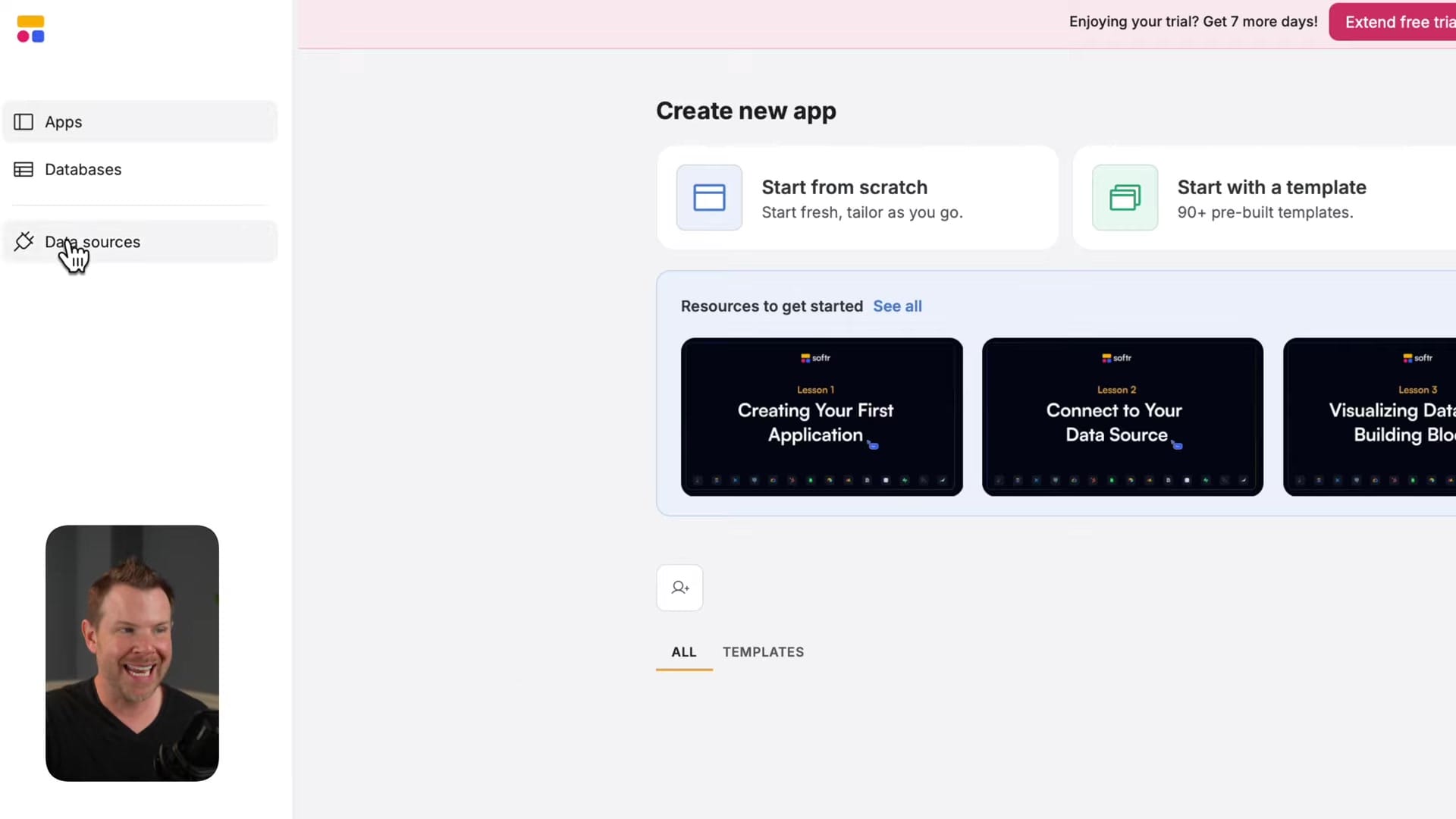Click the 'Create new app' heading
This screenshot has height=819, width=1456.
[x=745, y=111]
